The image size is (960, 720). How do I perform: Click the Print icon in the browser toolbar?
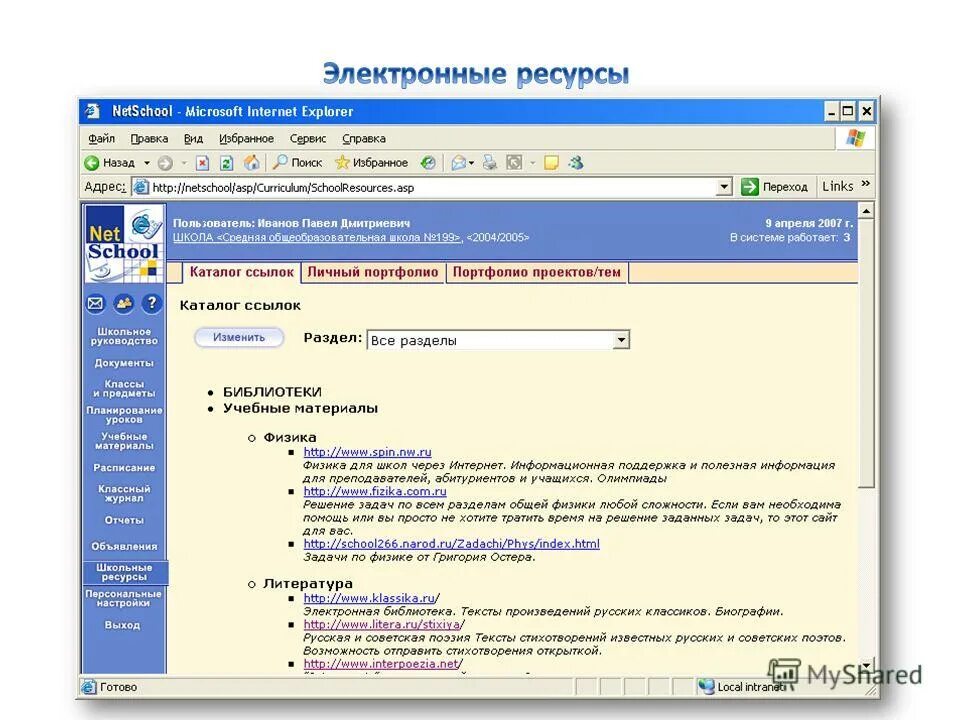488,163
